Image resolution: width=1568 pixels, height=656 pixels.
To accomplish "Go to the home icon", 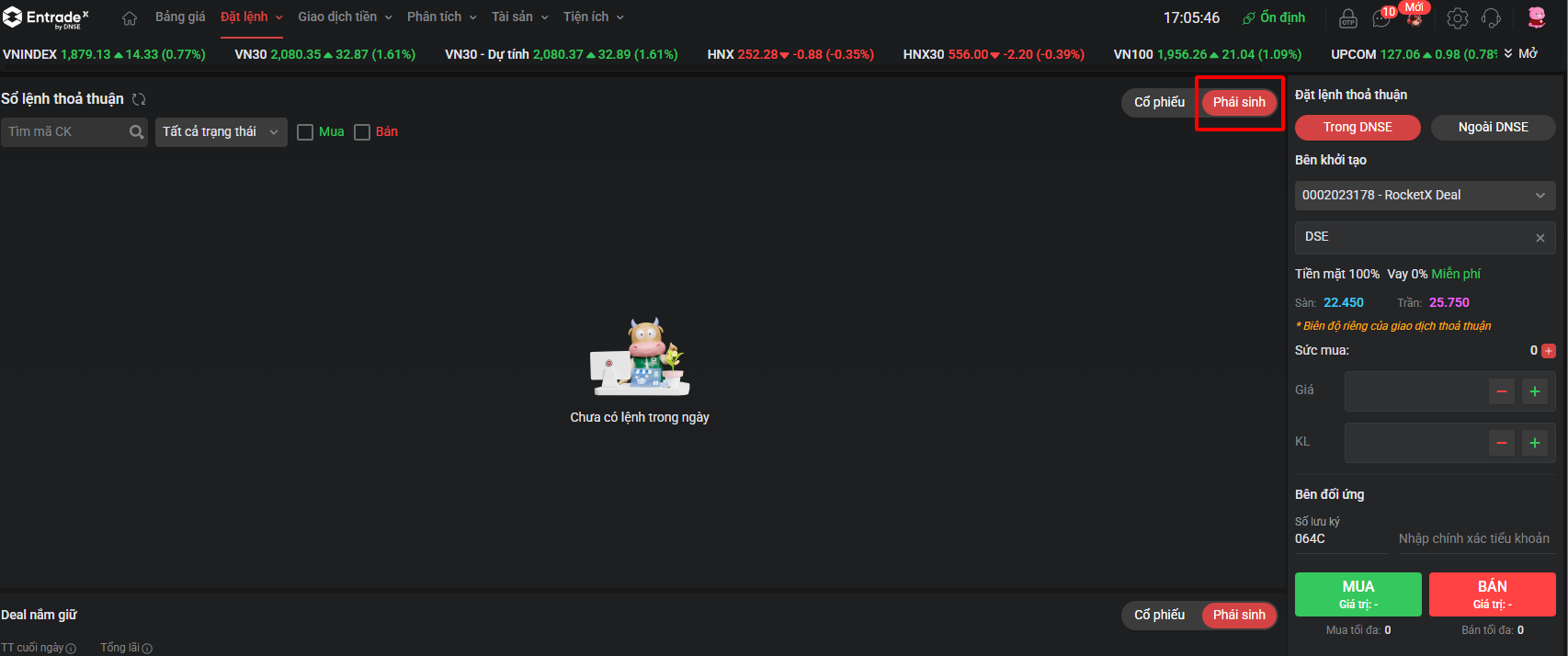I will [130, 18].
